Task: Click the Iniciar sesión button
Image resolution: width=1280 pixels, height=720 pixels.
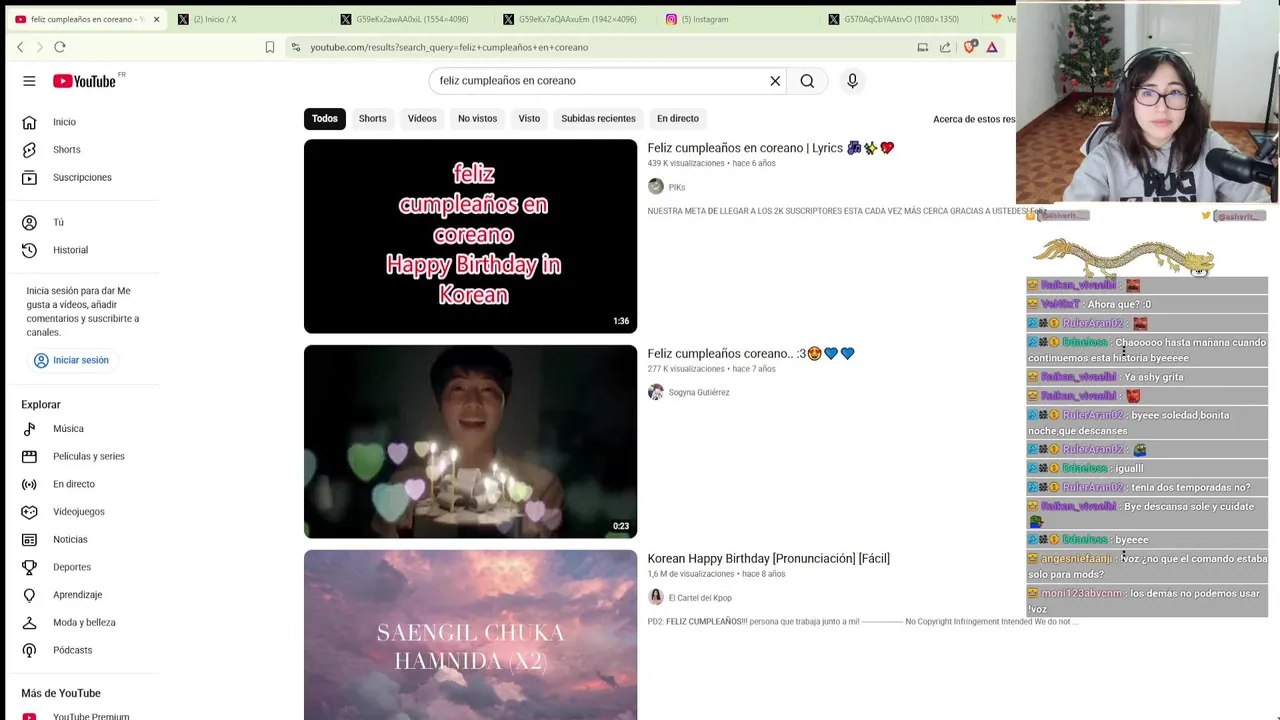Action: pos(71,360)
